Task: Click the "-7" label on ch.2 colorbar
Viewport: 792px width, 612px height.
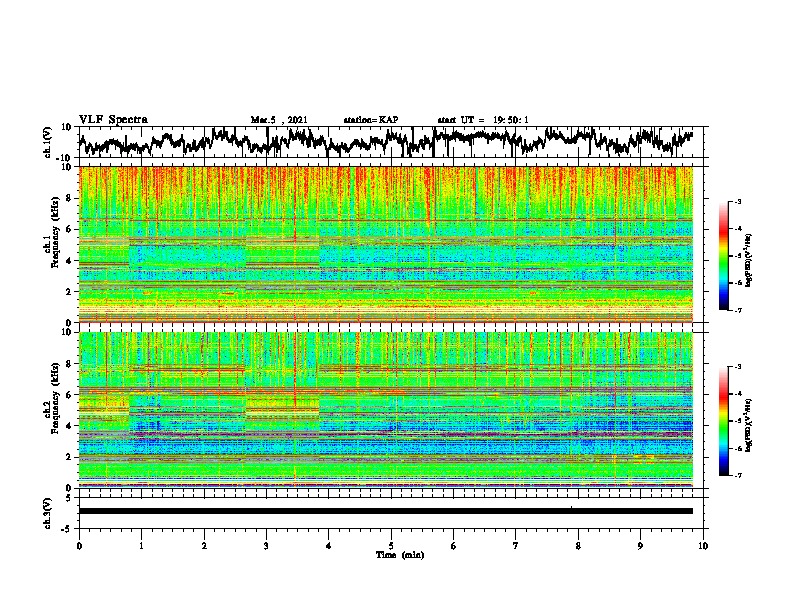Action: pos(738,475)
